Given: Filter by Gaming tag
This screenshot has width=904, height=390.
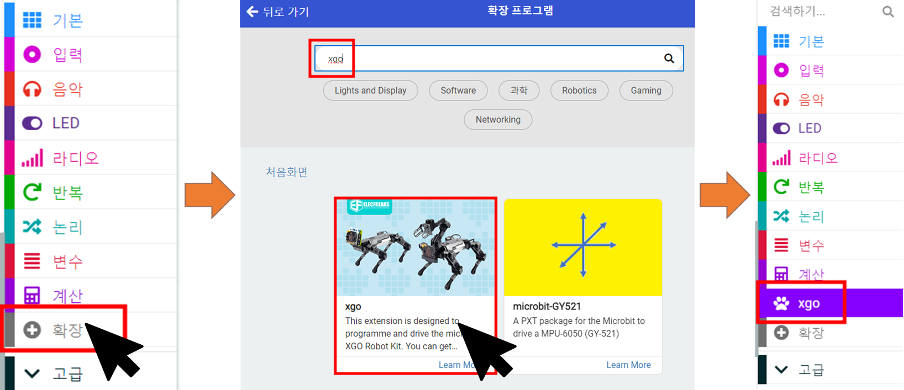Looking at the screenshot, I should [646, 91].
